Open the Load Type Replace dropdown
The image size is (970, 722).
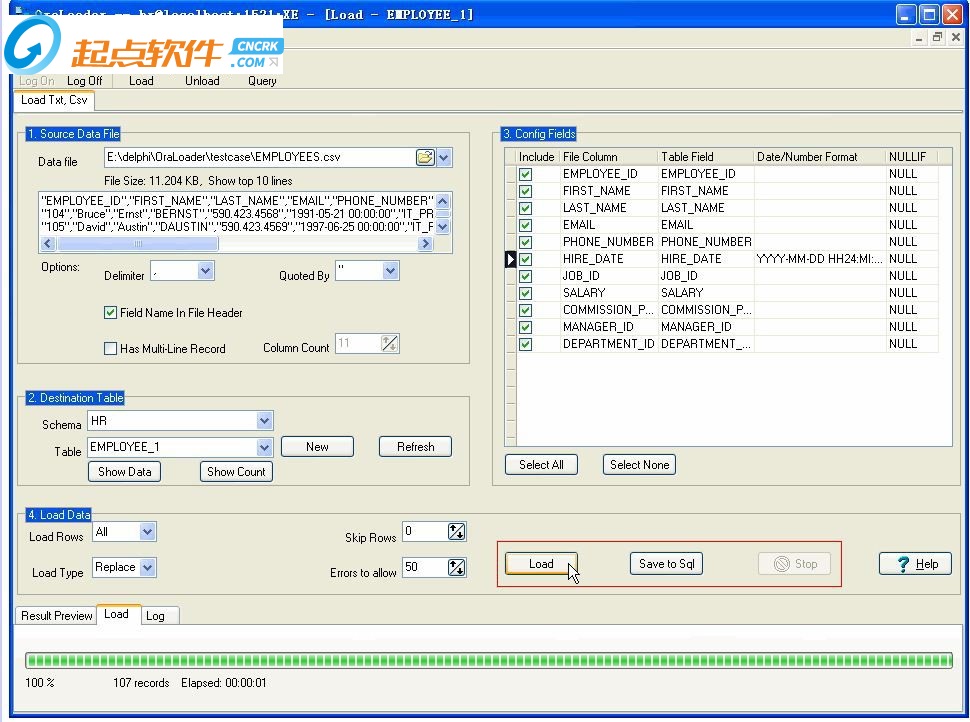point(148,568)
